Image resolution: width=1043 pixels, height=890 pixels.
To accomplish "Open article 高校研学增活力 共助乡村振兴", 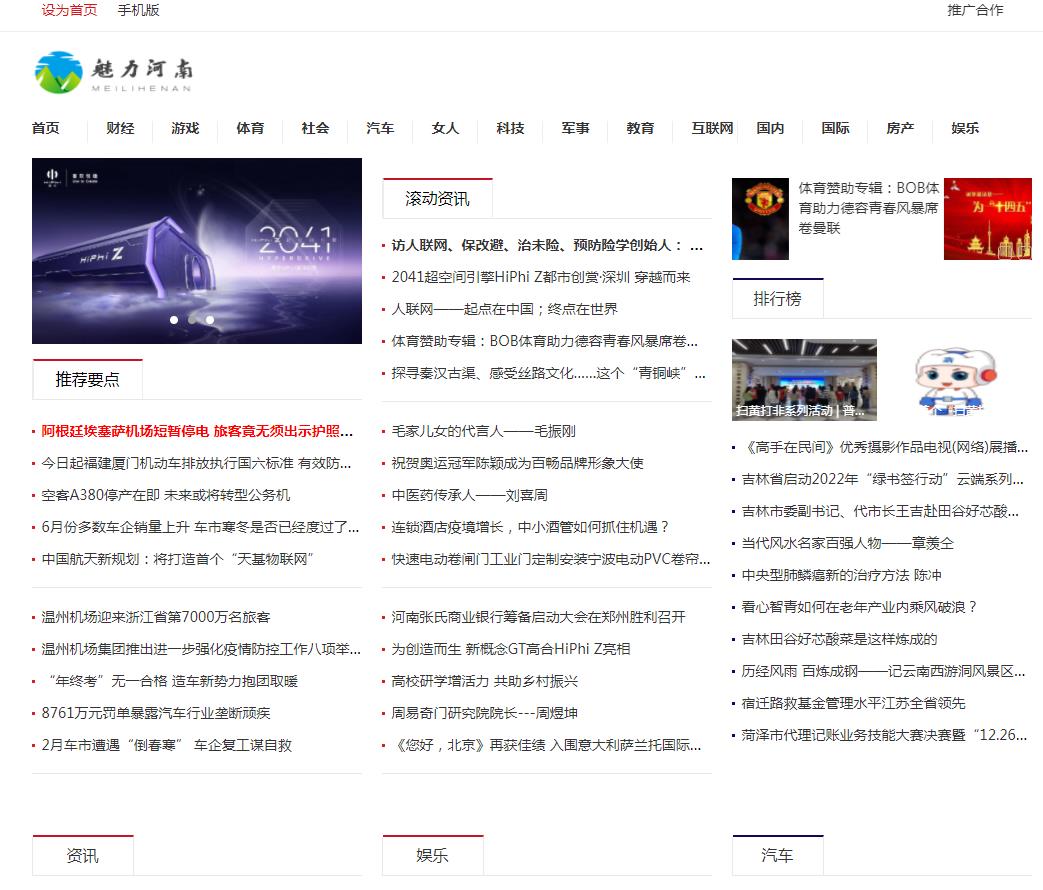I will pos(484,681).
